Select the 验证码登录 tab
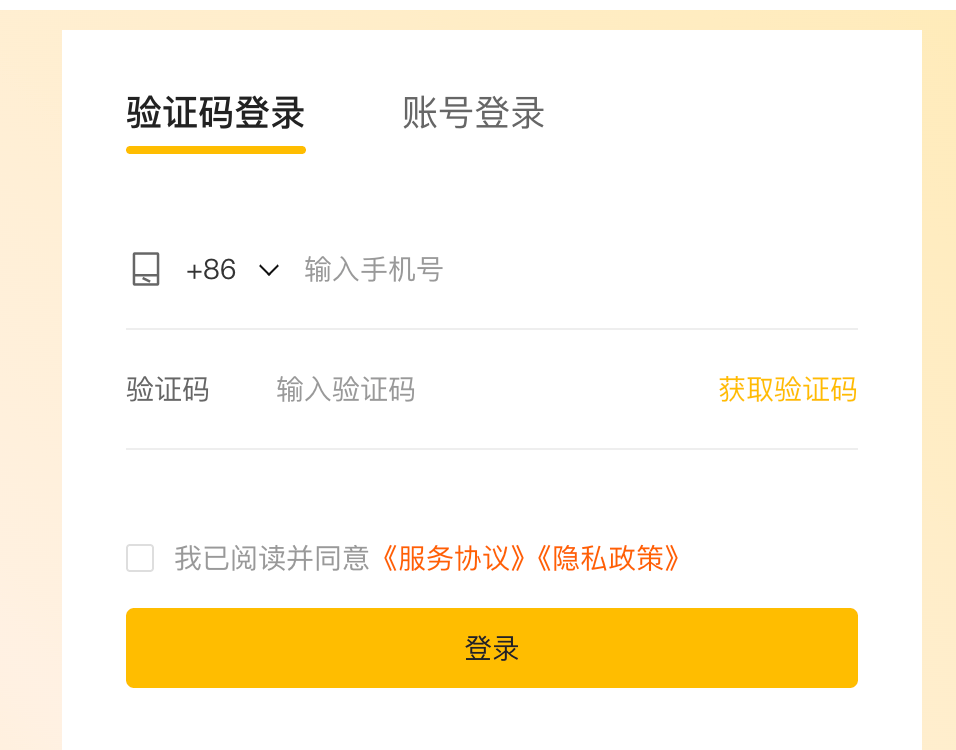The width and height of the screenshot is (956, 750). click(214, 114)
